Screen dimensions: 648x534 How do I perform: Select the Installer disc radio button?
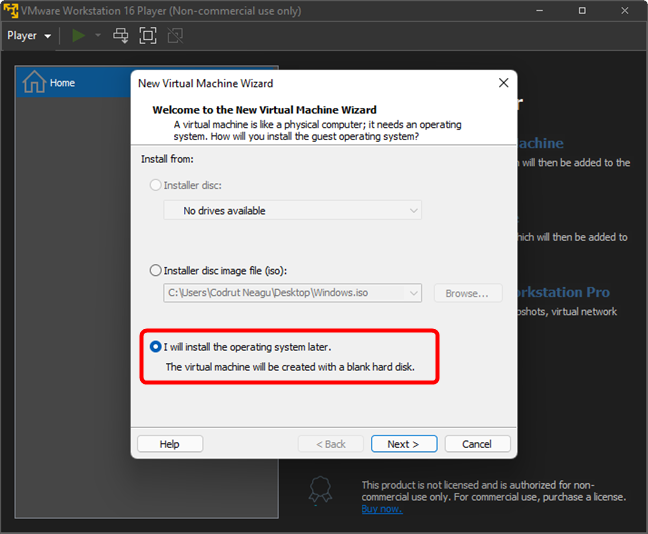[x=155, y=185]
